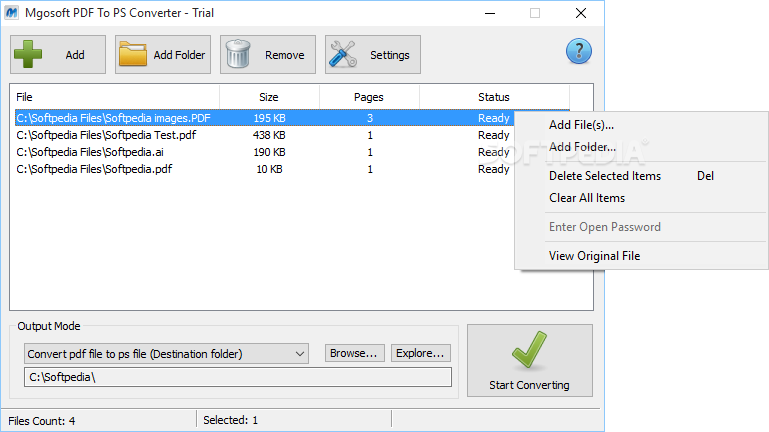This screenshot has height=432, width=769.
Task: Choose Add File(s)... from context menu
Action: pyautogui.click(x=641, y=125)
